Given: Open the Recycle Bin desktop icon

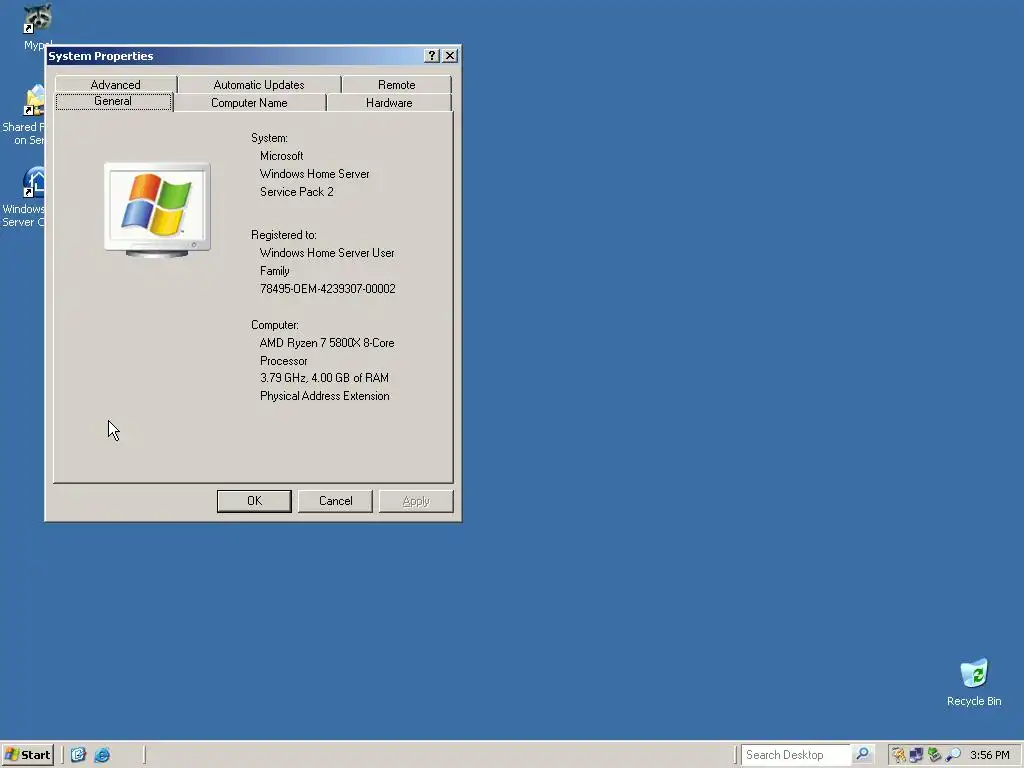Looking at the screenshot, I should (x=974, y=682).
